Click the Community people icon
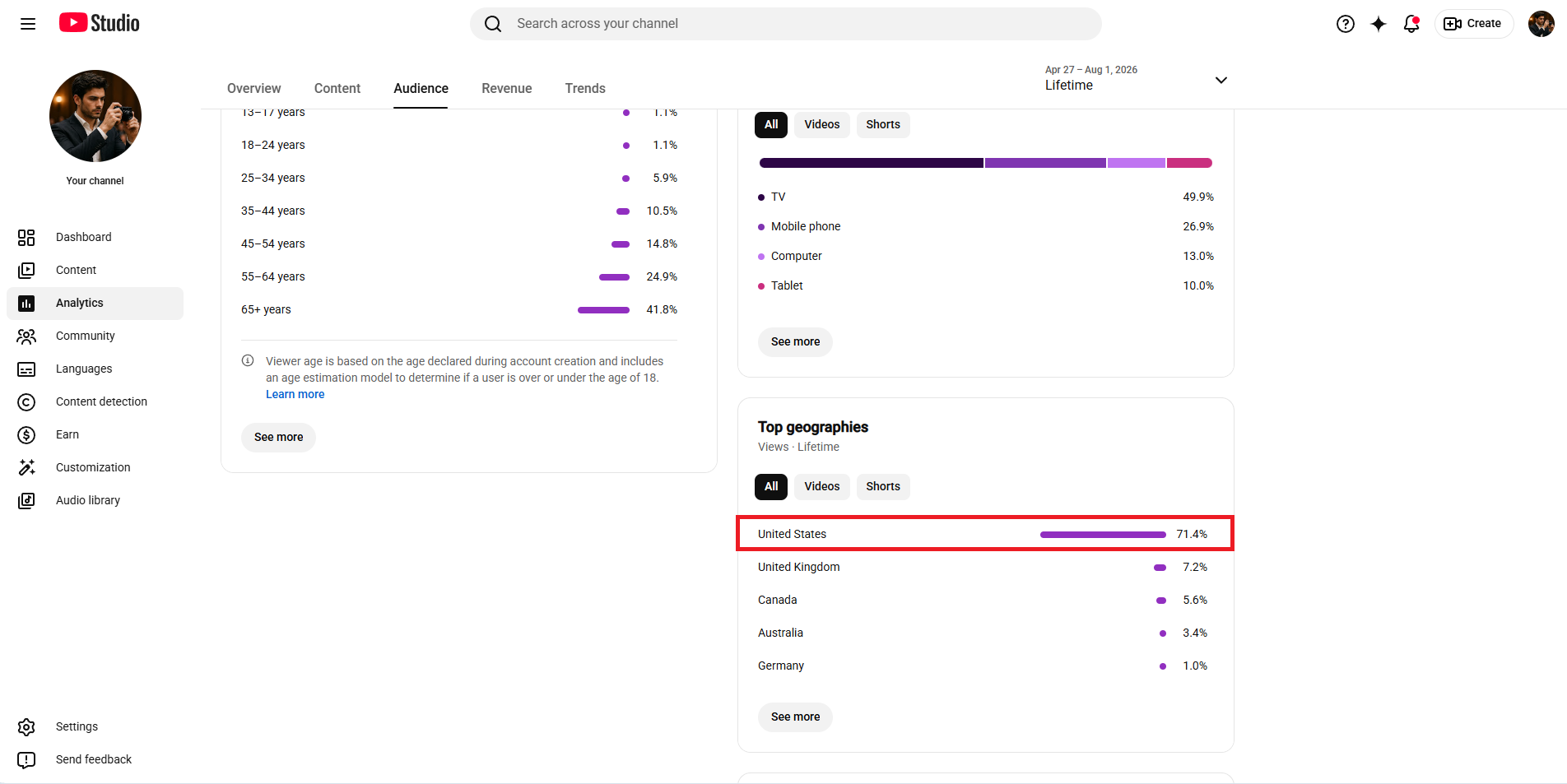Image resolution: width=1567 pixels, height=784 pixels. [26, 336]
